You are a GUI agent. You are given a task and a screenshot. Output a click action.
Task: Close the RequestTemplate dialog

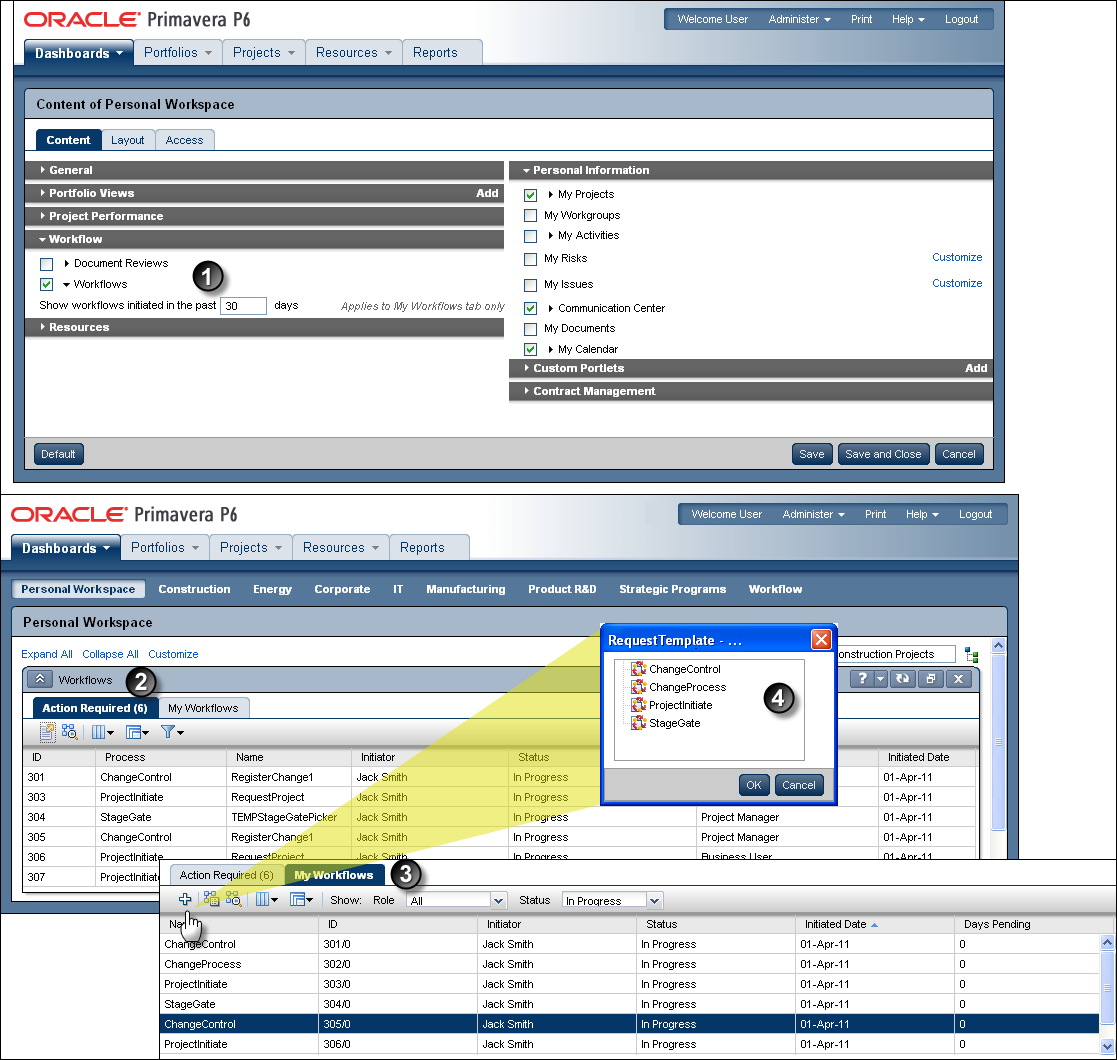click(821, 640)
